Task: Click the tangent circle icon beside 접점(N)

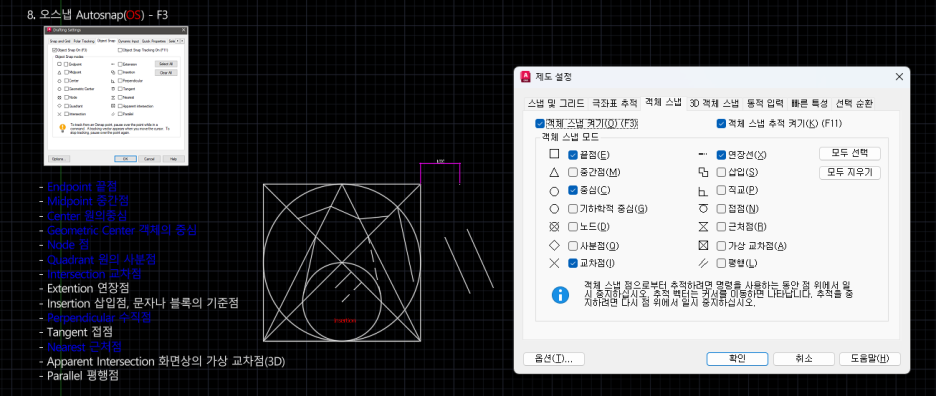Action: click(703, 209)
